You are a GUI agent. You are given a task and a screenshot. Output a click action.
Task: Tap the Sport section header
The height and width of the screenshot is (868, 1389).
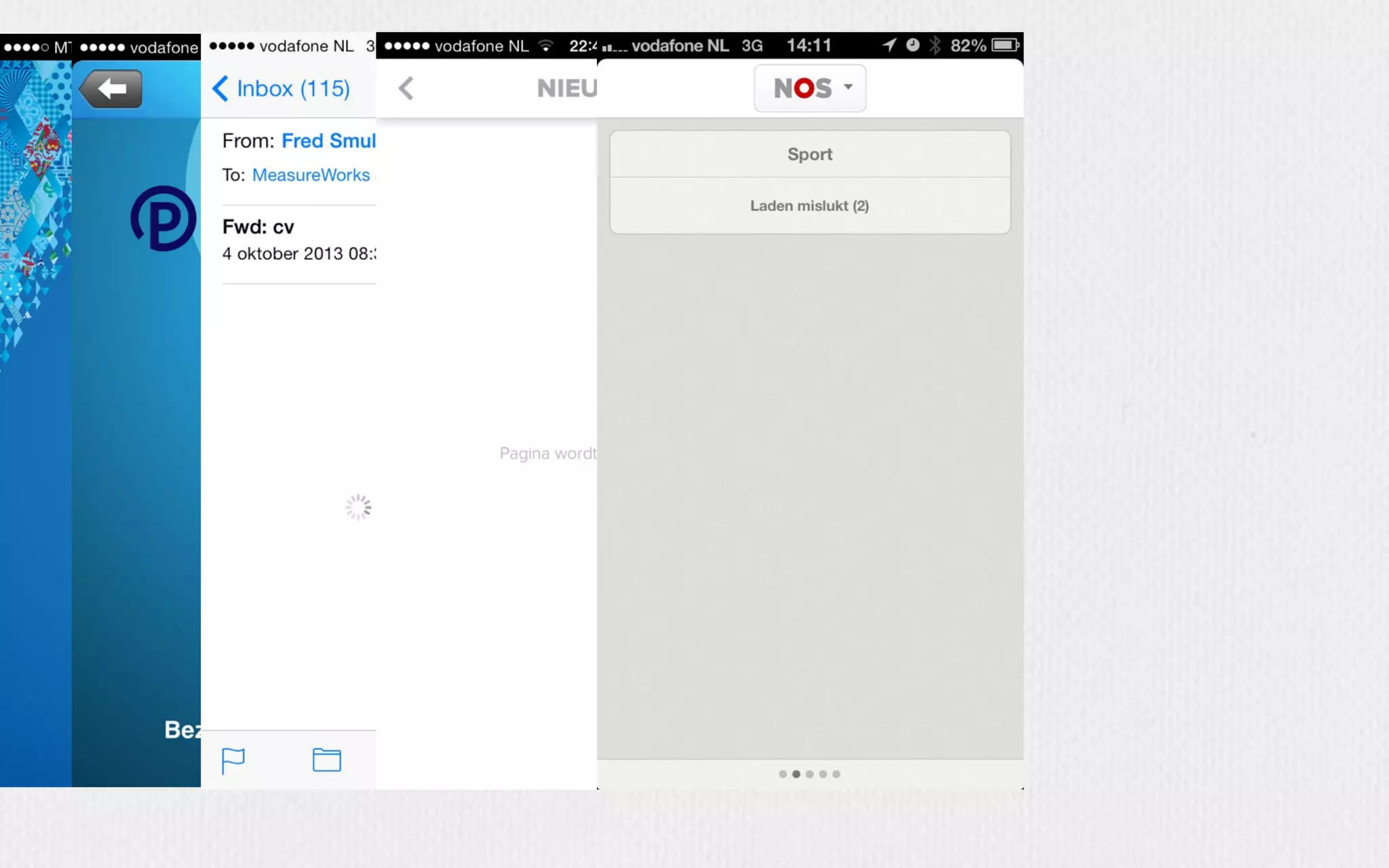pyautogui.click(x=810, y=155)
